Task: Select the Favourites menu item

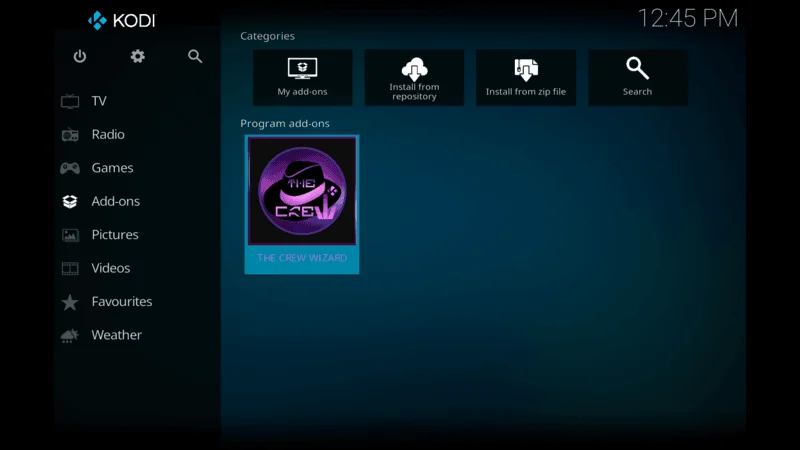Action: [x=122, y=302]
